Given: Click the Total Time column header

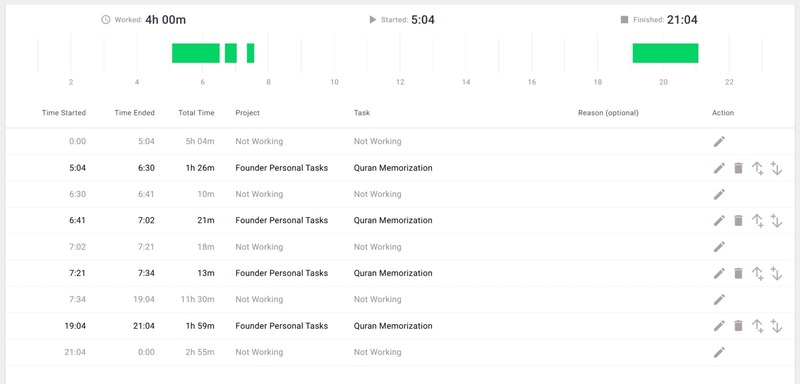Looking at the screenshot, I should (x=196, y=113).
